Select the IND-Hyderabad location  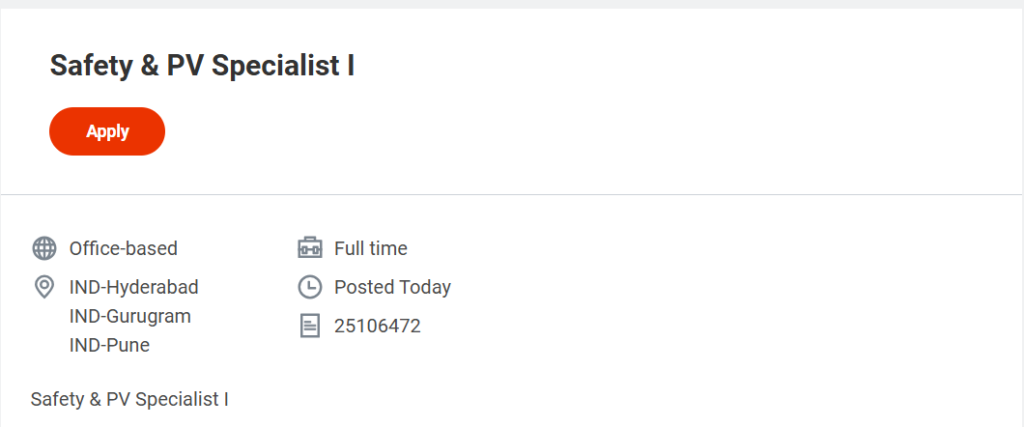[x=134, y=287]
